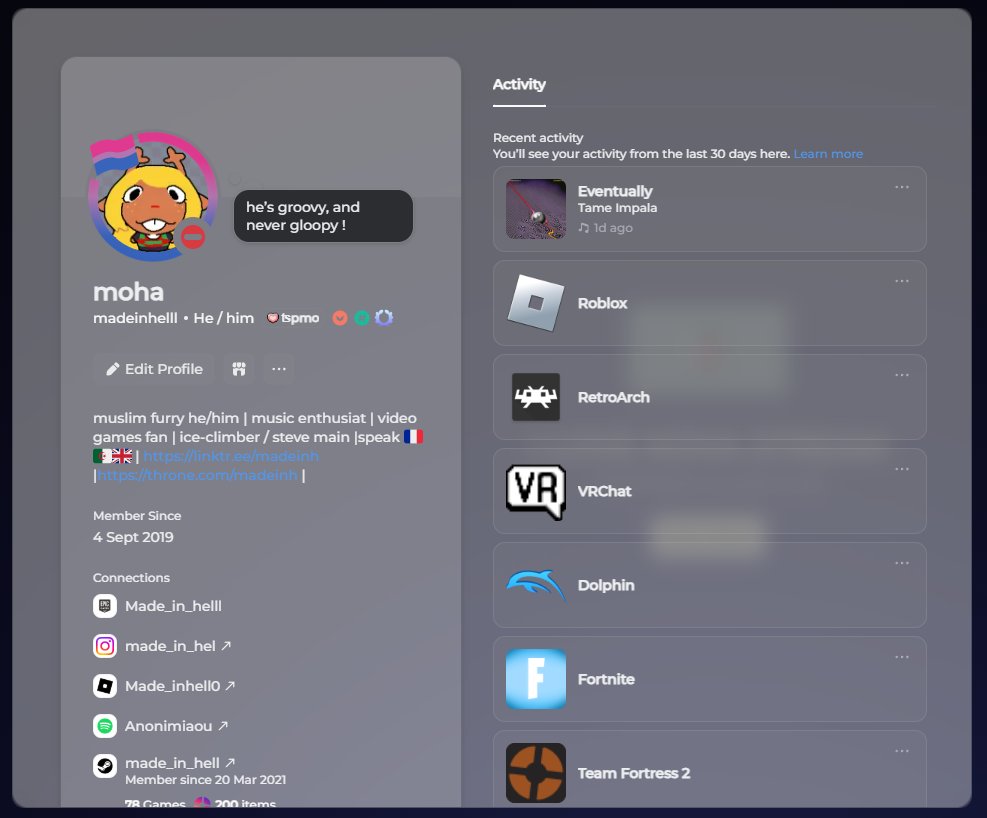Click the French flag emoji in bio

[x=414, y=437]
